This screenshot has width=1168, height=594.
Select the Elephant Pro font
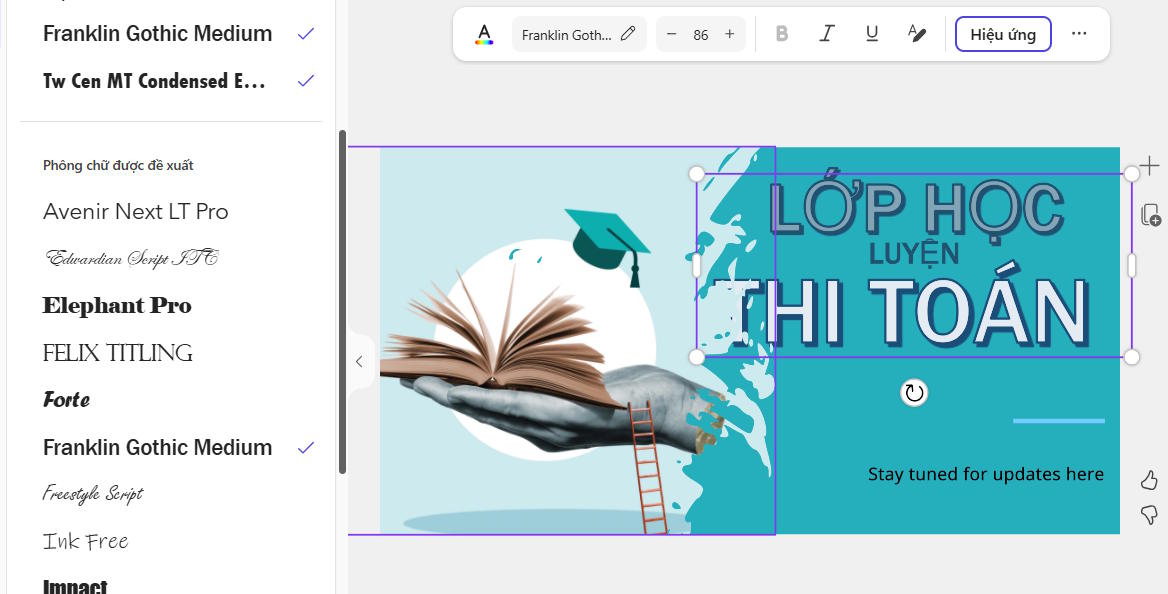(116, 305)
